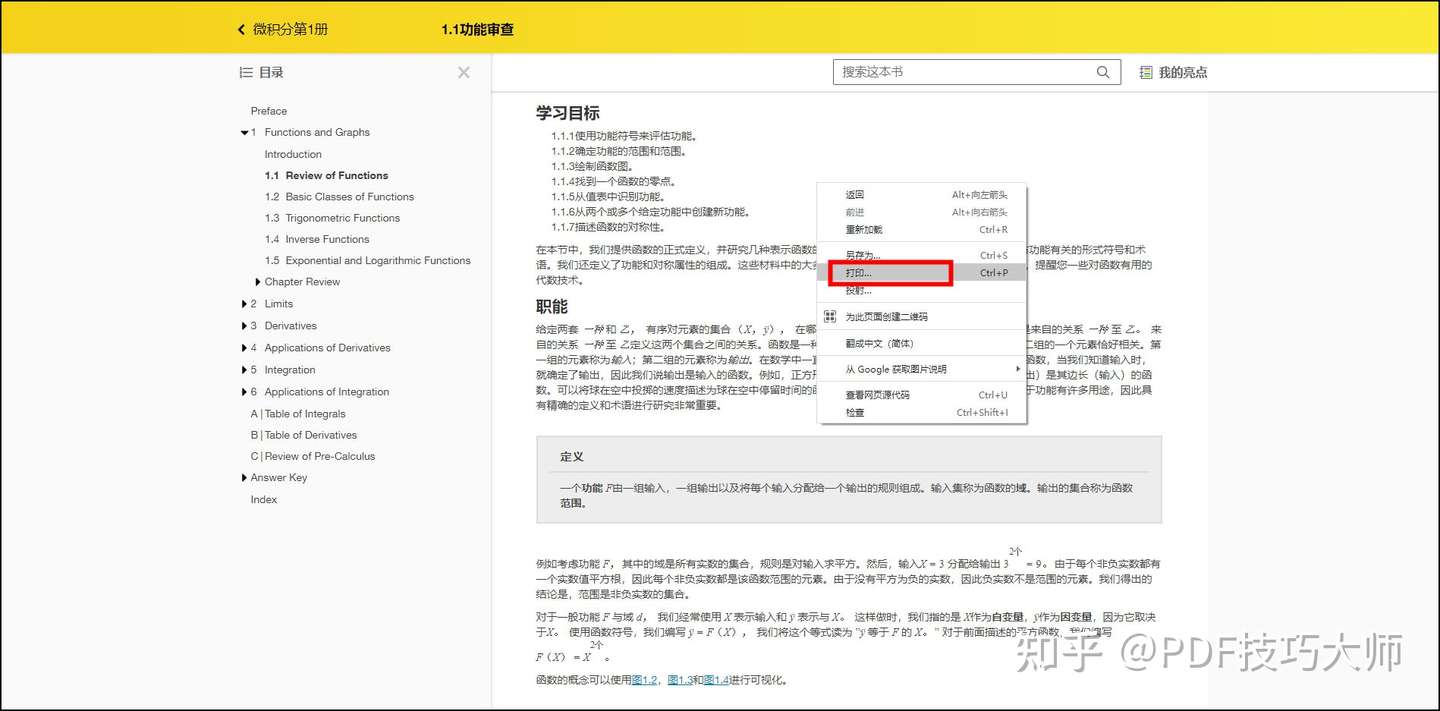The height and width of the screenshot is (711, 1440).
Task: Click the back chevron beside 微积分第1册
Action: (x=241, y=30)
